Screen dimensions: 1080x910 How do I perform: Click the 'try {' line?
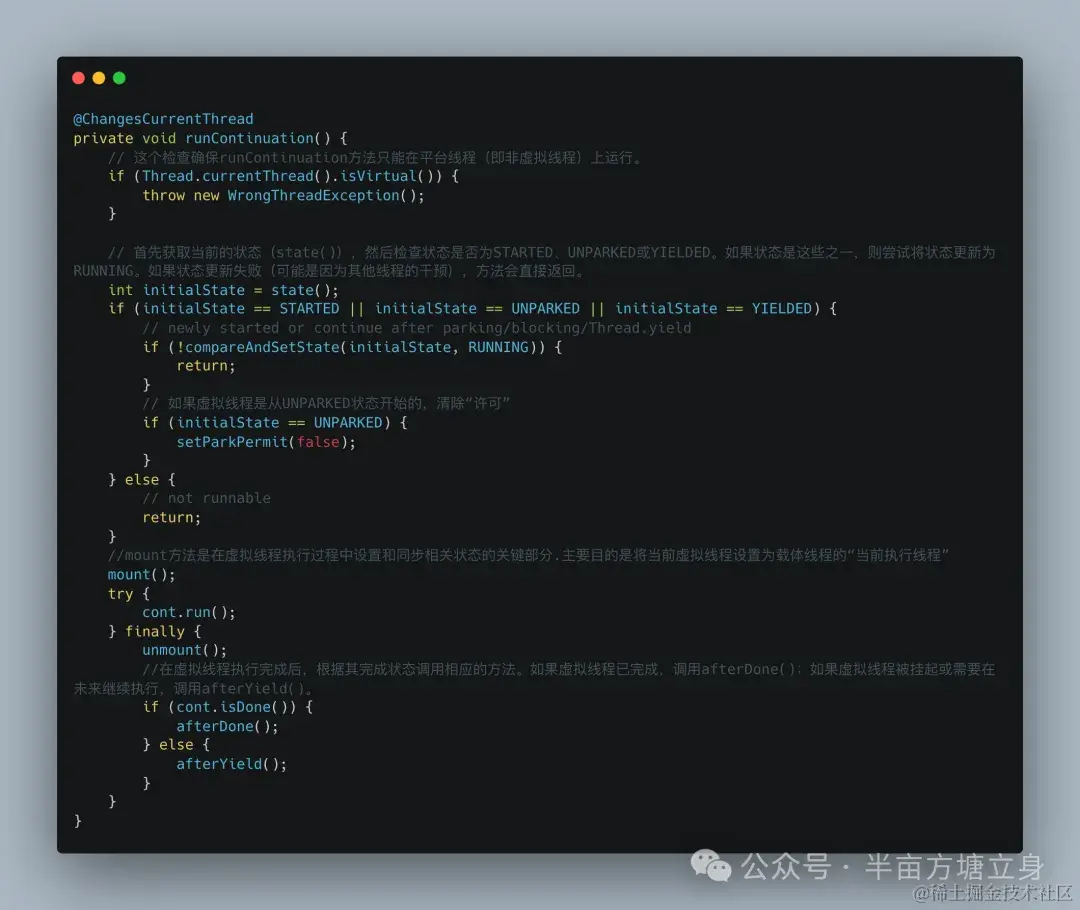pyautogui.click(x=128, y=594)
